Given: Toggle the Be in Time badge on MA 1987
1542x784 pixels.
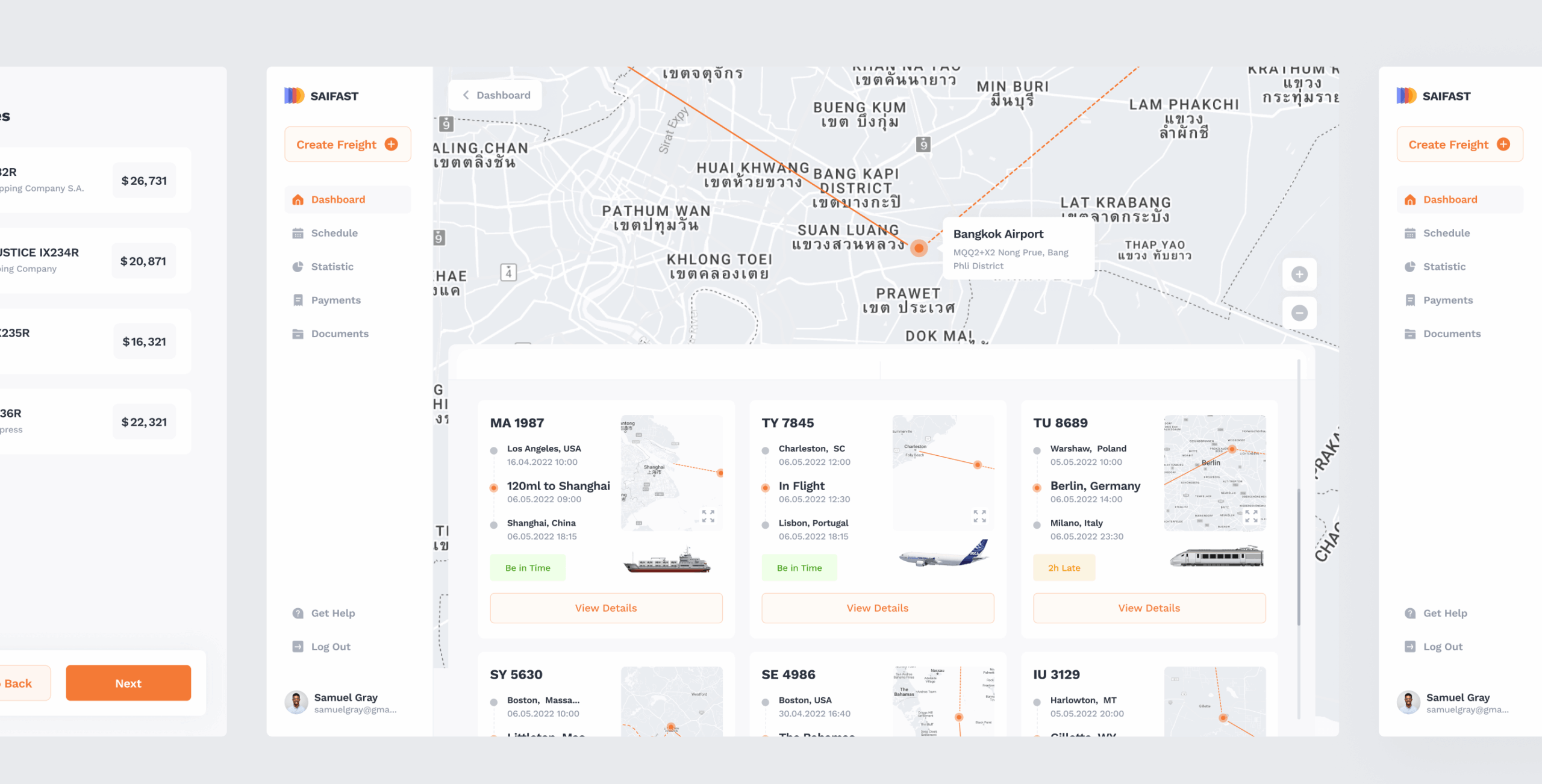Looking at the screenshot, I should 528,567.
